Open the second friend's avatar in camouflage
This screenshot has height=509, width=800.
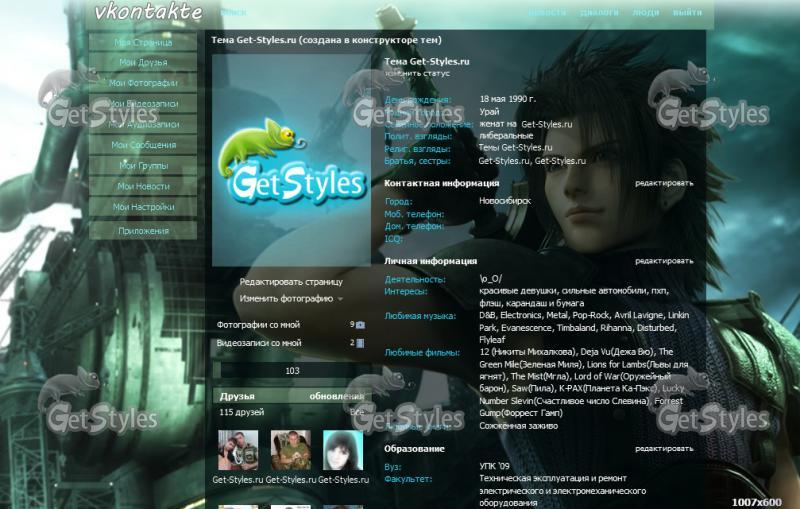point(290,450)
